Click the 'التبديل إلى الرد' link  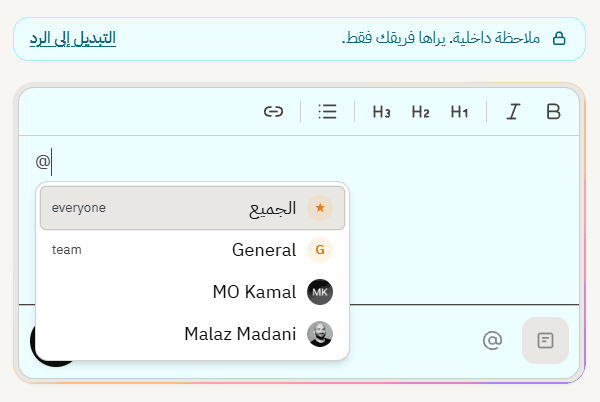73,38
